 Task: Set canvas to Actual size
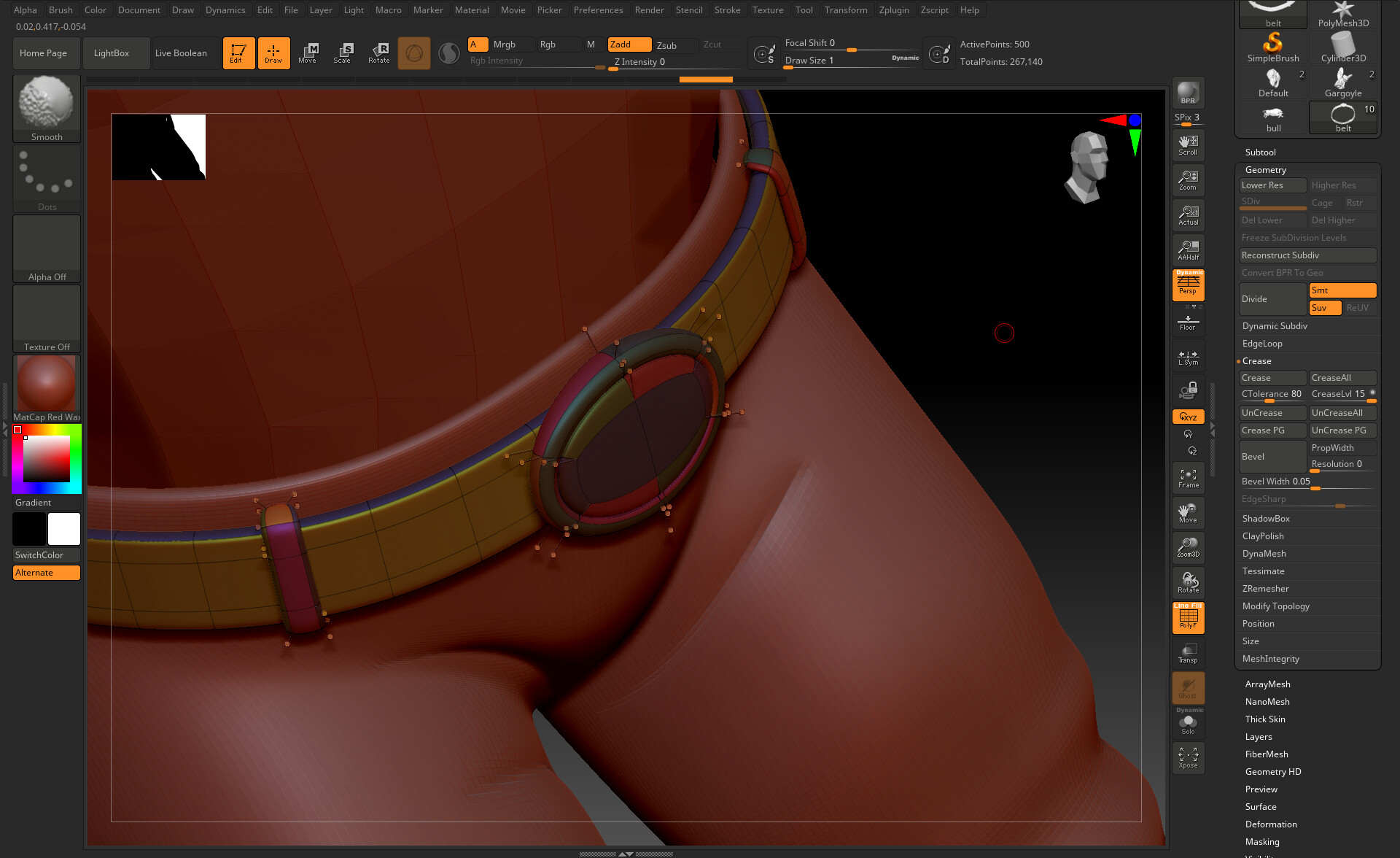(1188, 215)
